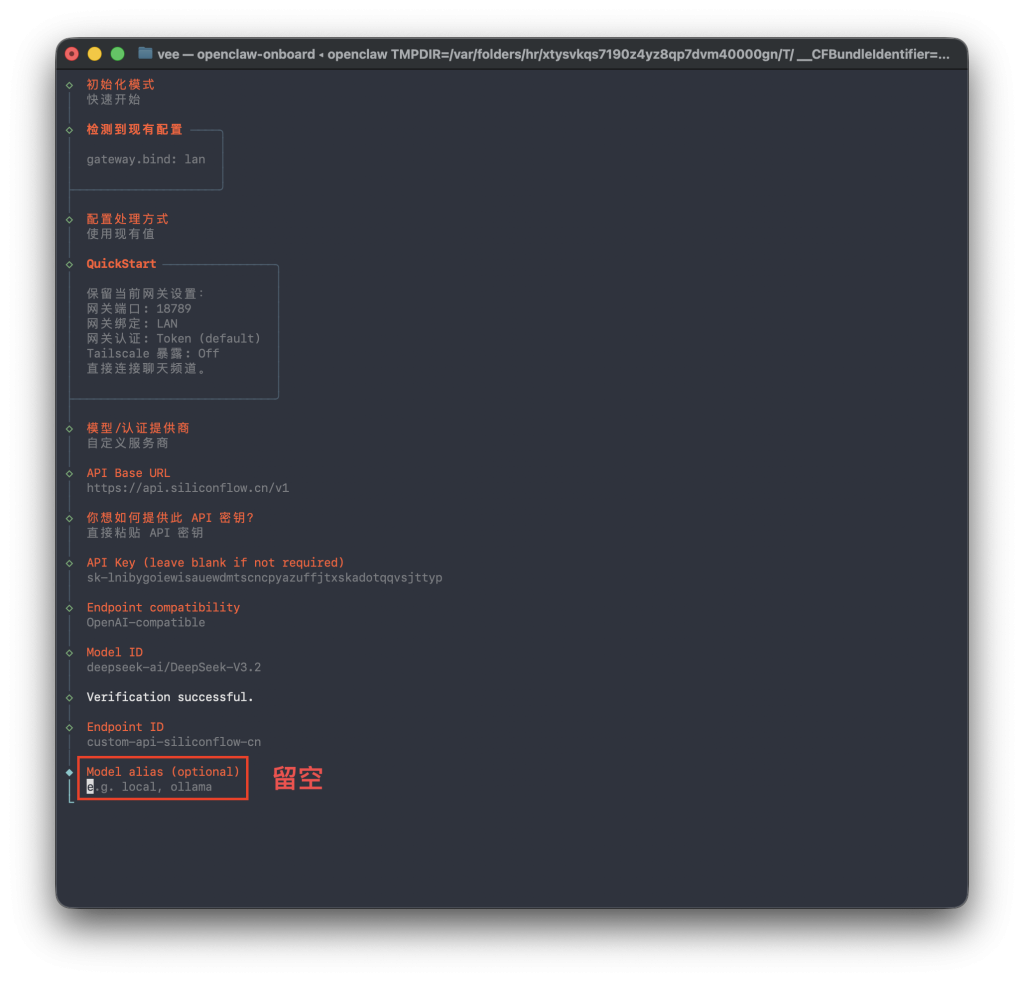
Task: Click the marker beside 你想如何提供此 API 密钥
Action: (70, 517)
